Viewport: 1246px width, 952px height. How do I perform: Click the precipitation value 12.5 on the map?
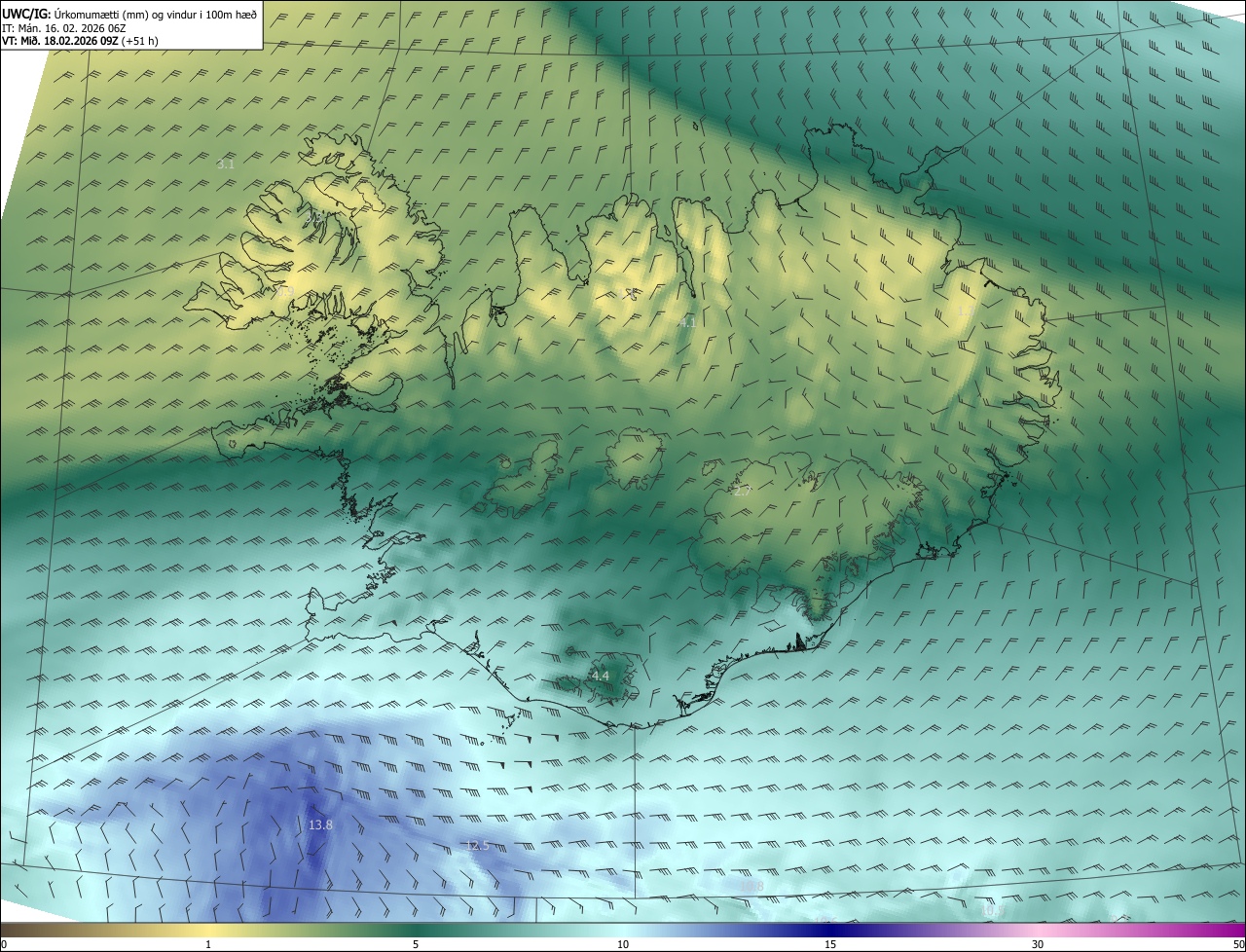[x=477, y=846]
